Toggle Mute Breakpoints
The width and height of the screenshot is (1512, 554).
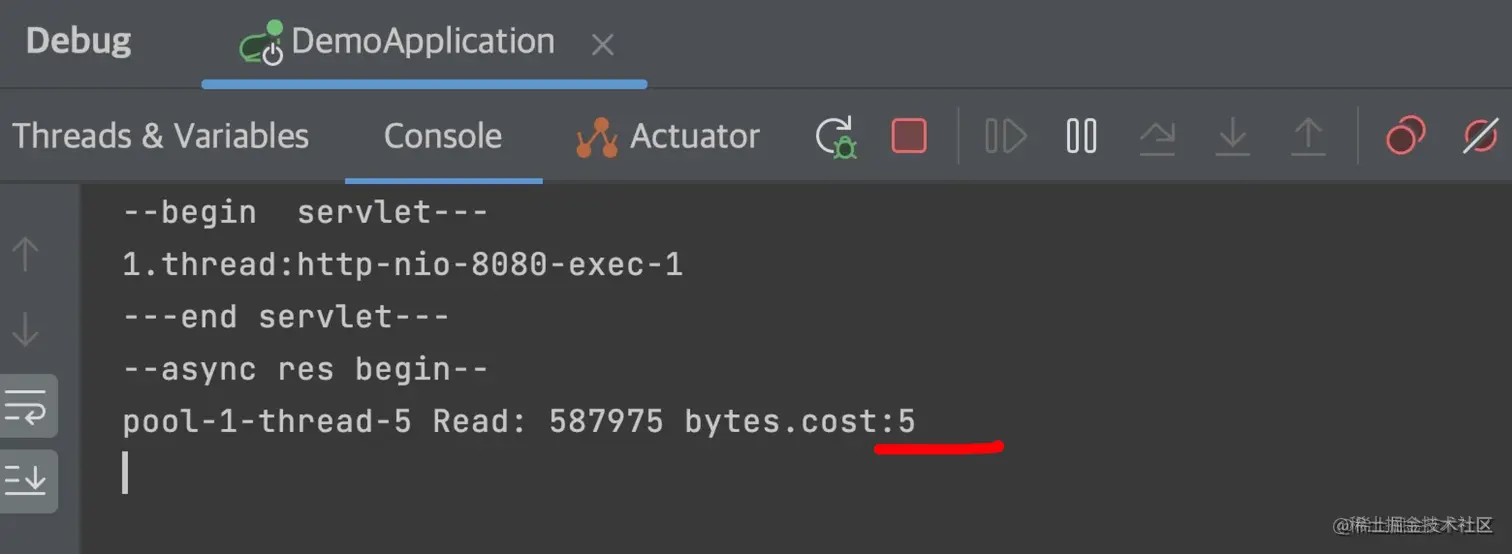coord(1480,136)
